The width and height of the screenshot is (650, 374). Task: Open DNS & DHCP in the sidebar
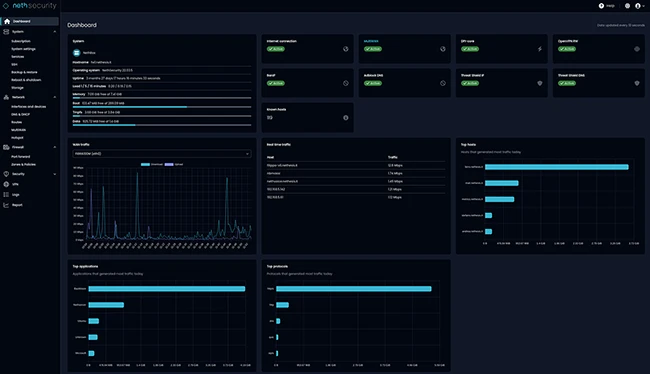pyautogui.click(x=20, y=114)
